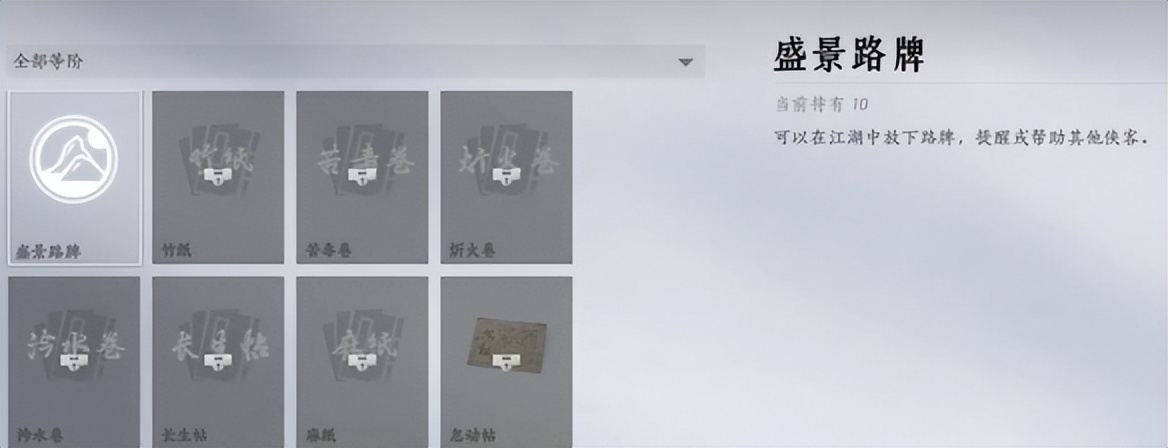Click the lock icon on 麻纸 card
Image resolution: width=1168 pixels, height=448 pixels.
[x=362, y=362]
